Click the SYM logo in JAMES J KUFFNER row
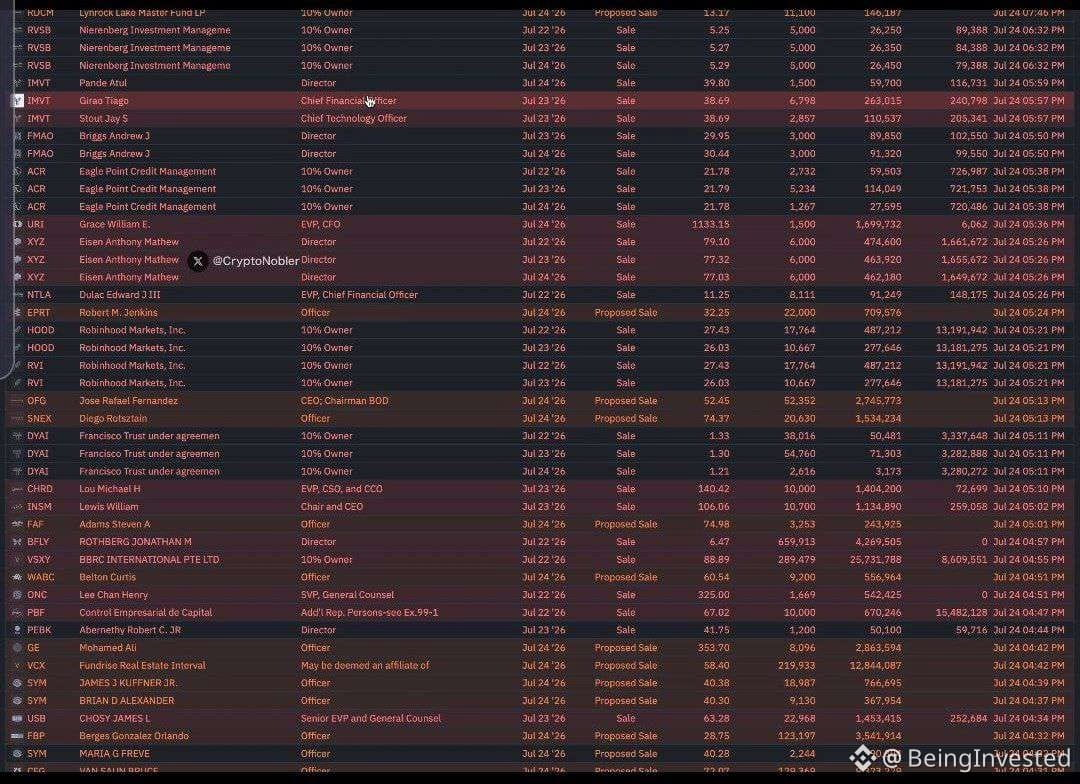Screen dimensions: 1080x784 [18, 683]
